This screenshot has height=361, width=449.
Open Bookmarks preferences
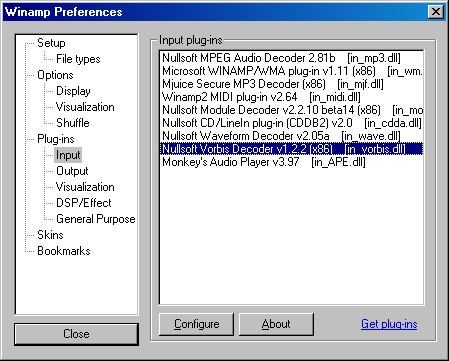(x=64, y=251)
